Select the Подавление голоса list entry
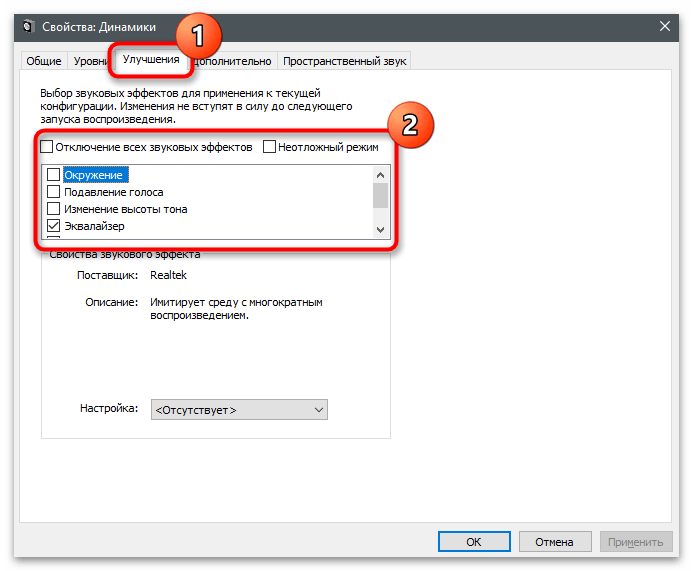693x571 pixels. [114, 192]
